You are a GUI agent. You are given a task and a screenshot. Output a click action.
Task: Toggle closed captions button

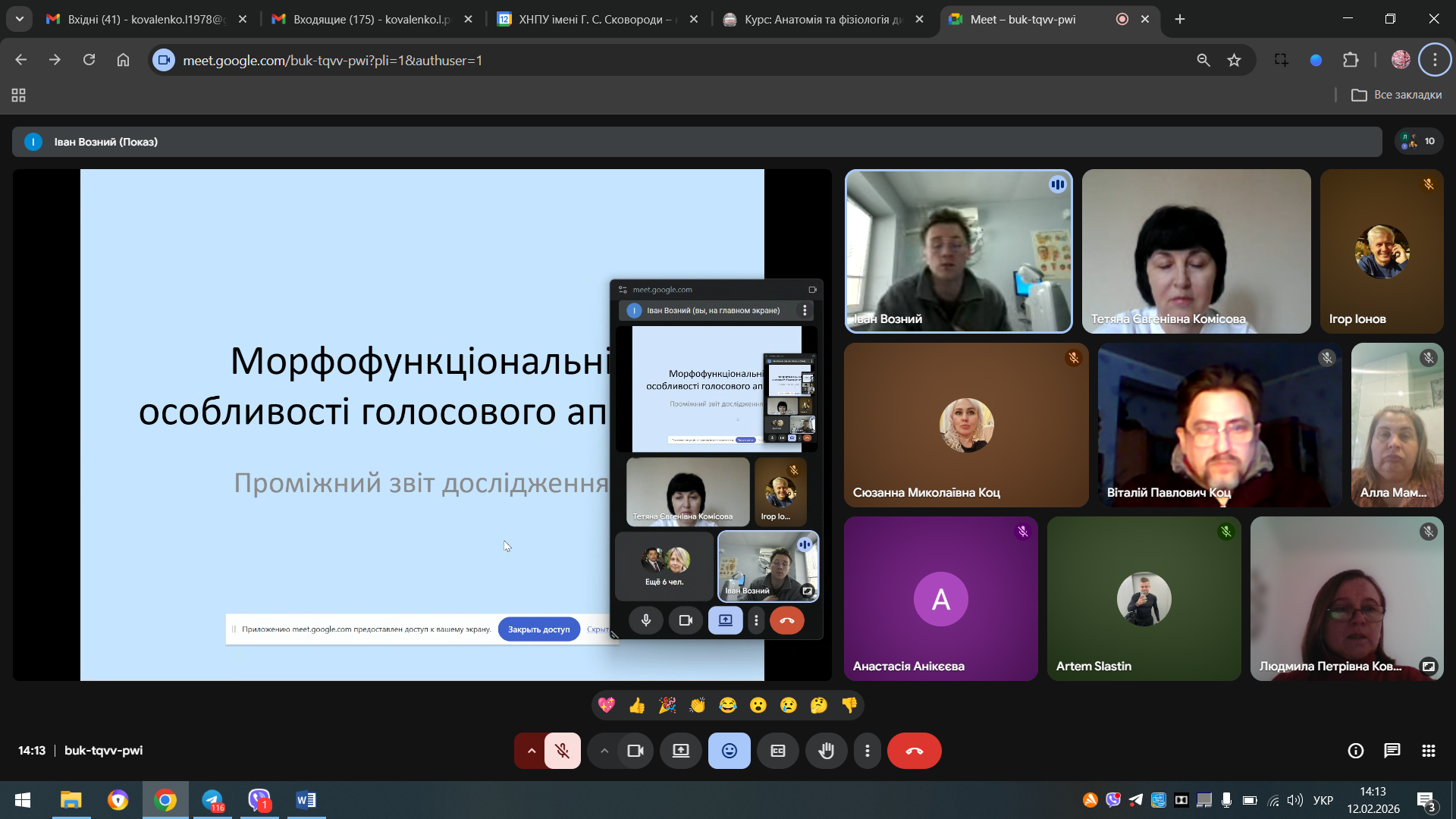[x=777, y=751]
